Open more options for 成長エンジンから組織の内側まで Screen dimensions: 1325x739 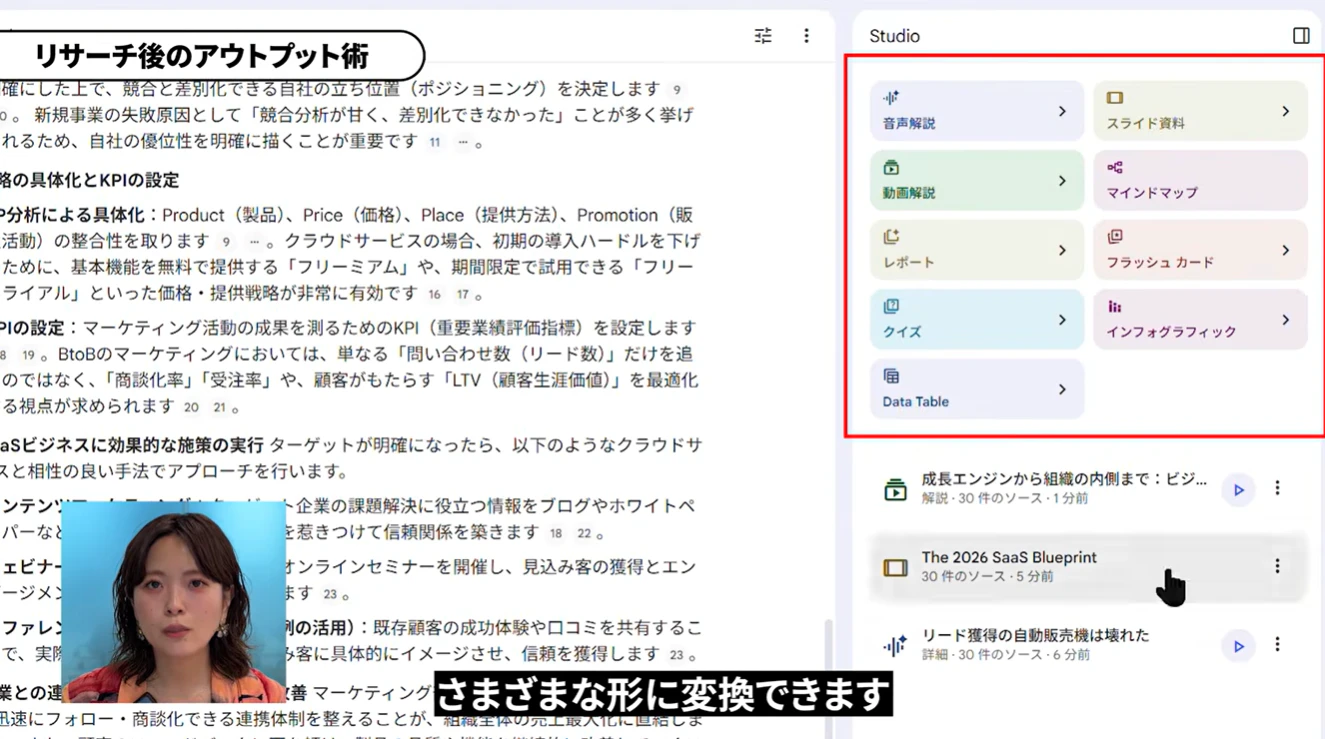point(1277,488)
